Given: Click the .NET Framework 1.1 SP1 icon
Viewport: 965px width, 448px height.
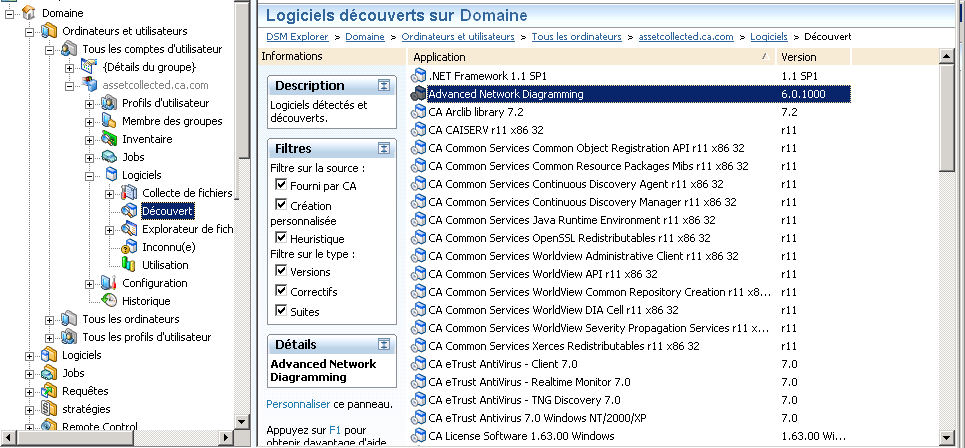Looking at the screenshot, I should click(419, 76).
